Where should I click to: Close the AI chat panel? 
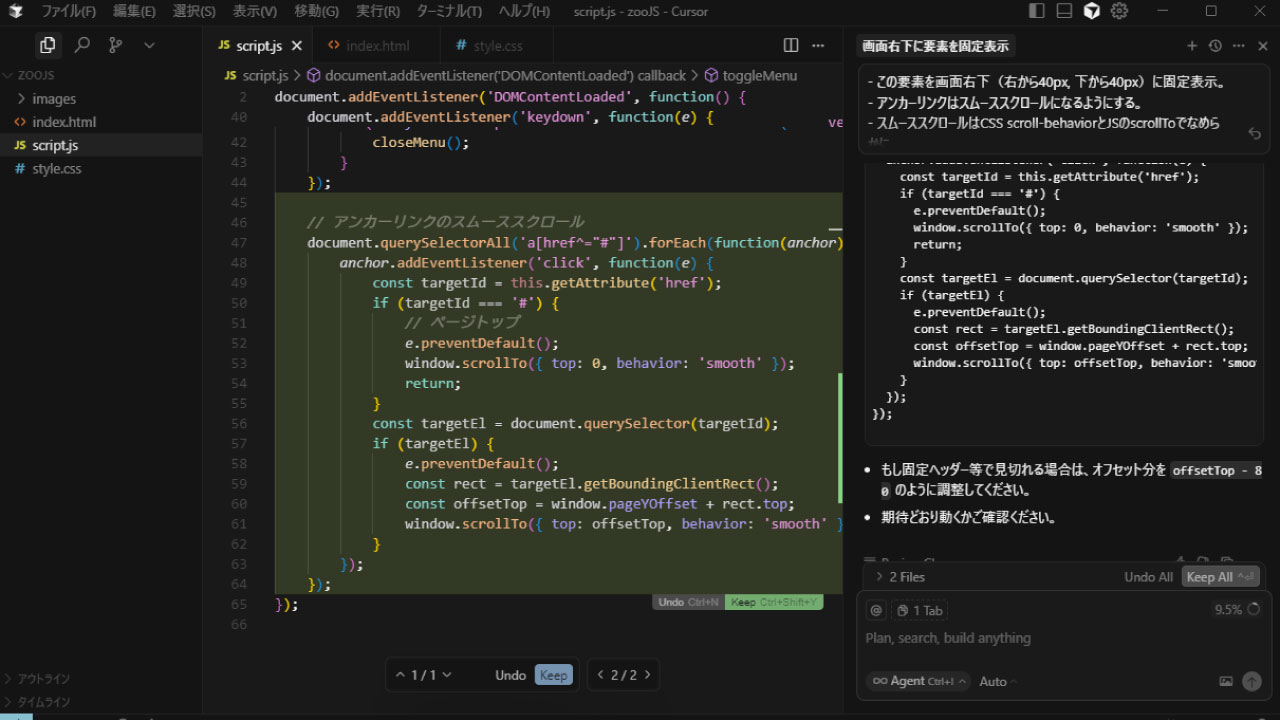(1263, 46)
